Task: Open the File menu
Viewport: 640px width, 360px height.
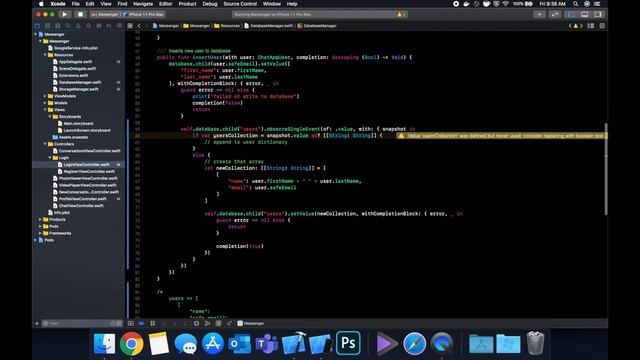Action: point(76,4)
